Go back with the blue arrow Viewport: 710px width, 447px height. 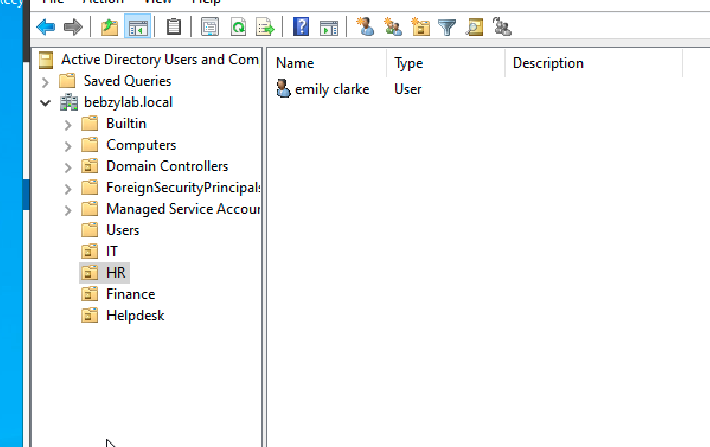(45, 27)
